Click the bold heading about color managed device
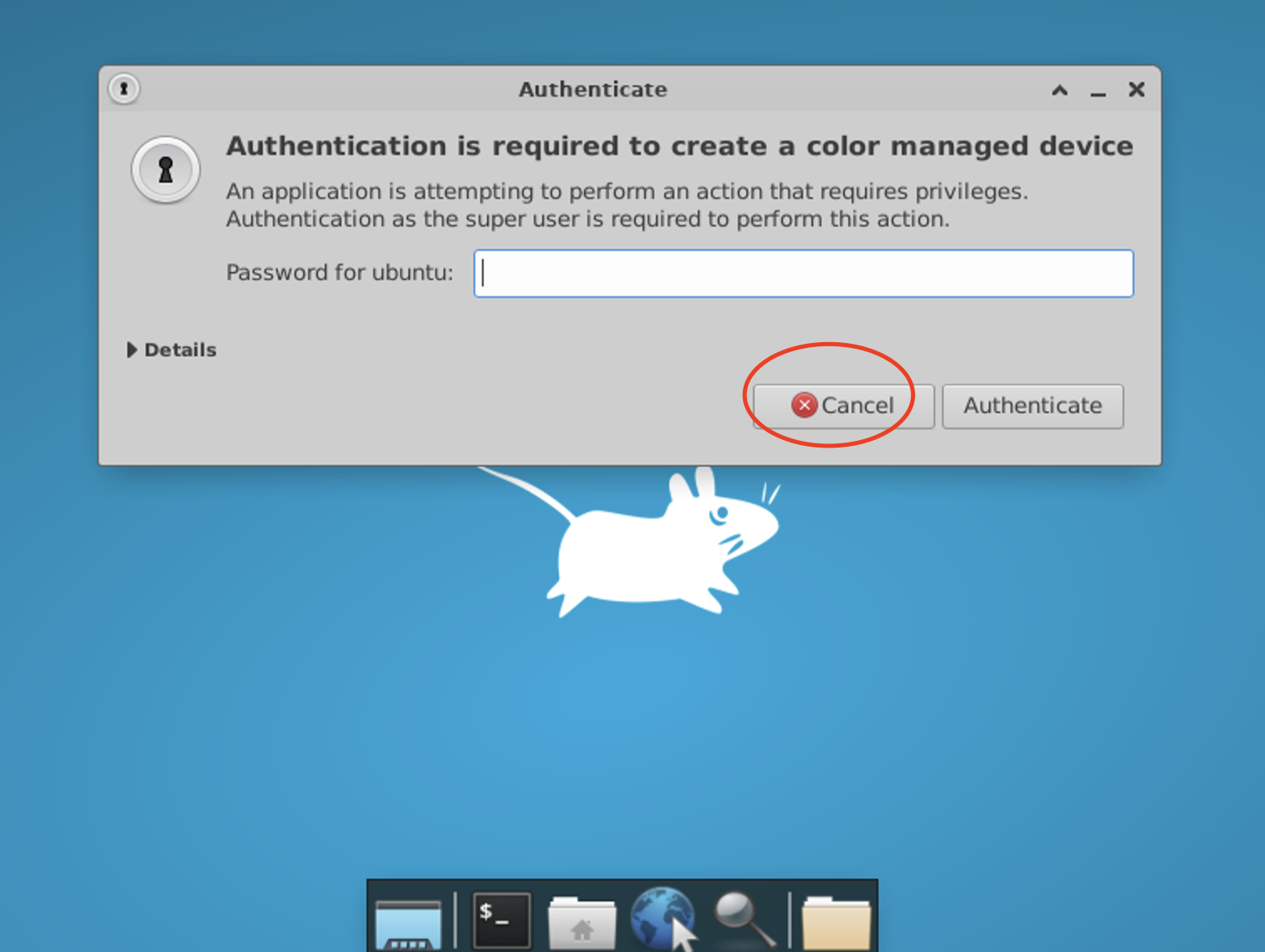 (x=679, y=146)
